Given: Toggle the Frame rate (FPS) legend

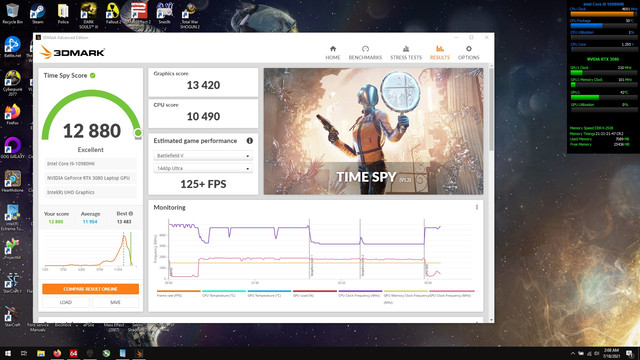Looking at the screenshot, I should pyautogui.click(x=178, y=293).
